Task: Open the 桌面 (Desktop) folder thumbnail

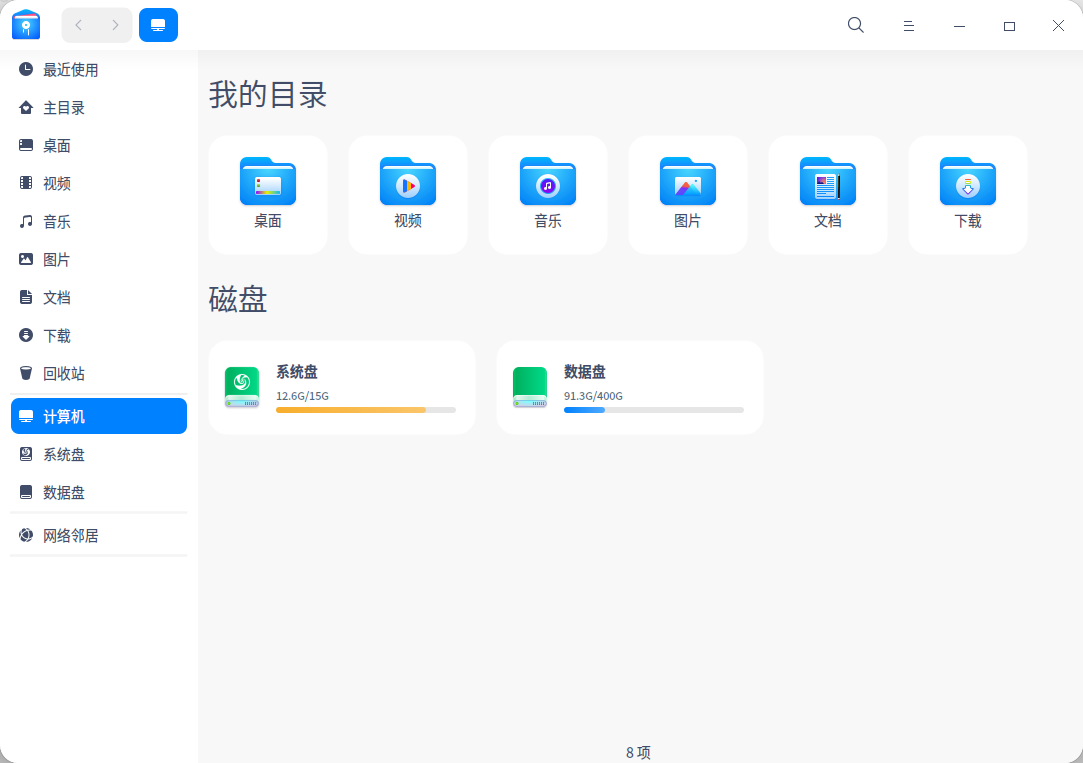Action: 267,193
